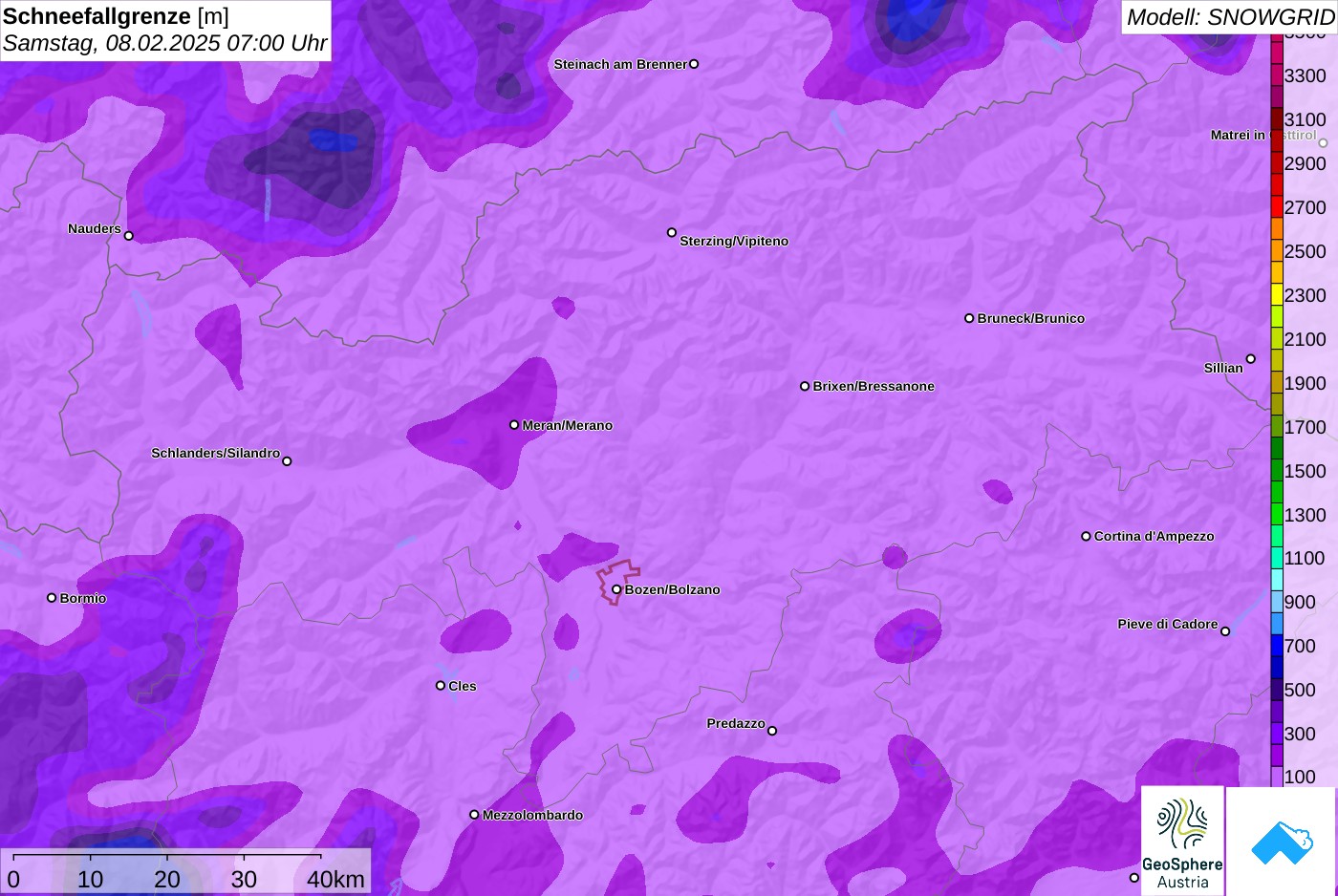
Task: Pick the green legend swatch beside 1500
Action: [1277, 471]
